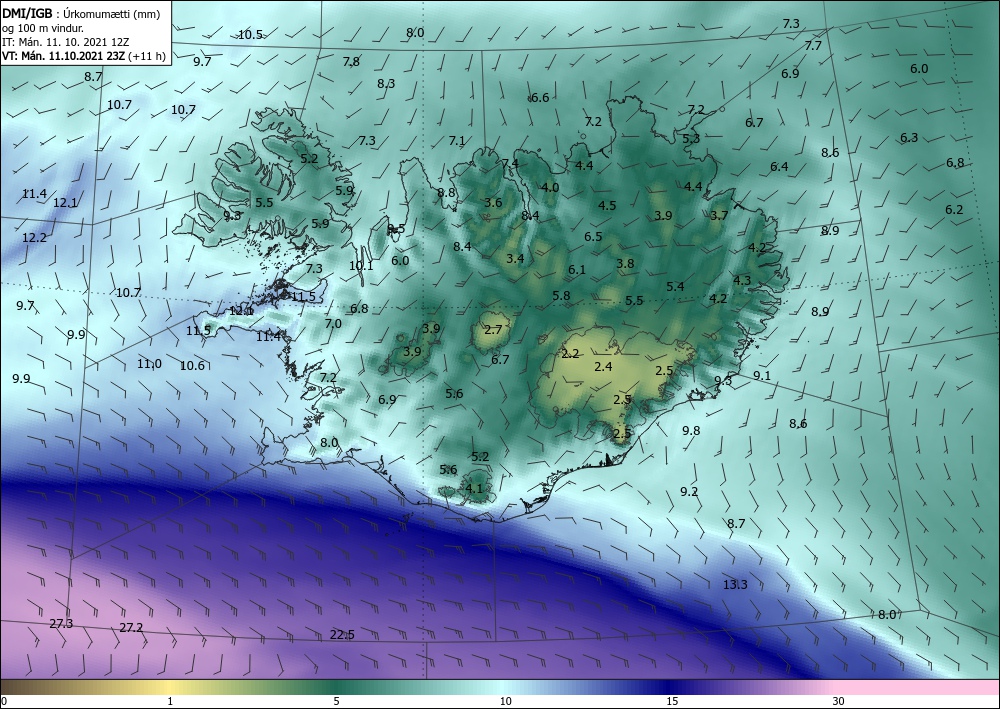The image size is (1000, 709).
Task: Click the 4.1 value on the southern glacier
Action: (x=474, y=489)
